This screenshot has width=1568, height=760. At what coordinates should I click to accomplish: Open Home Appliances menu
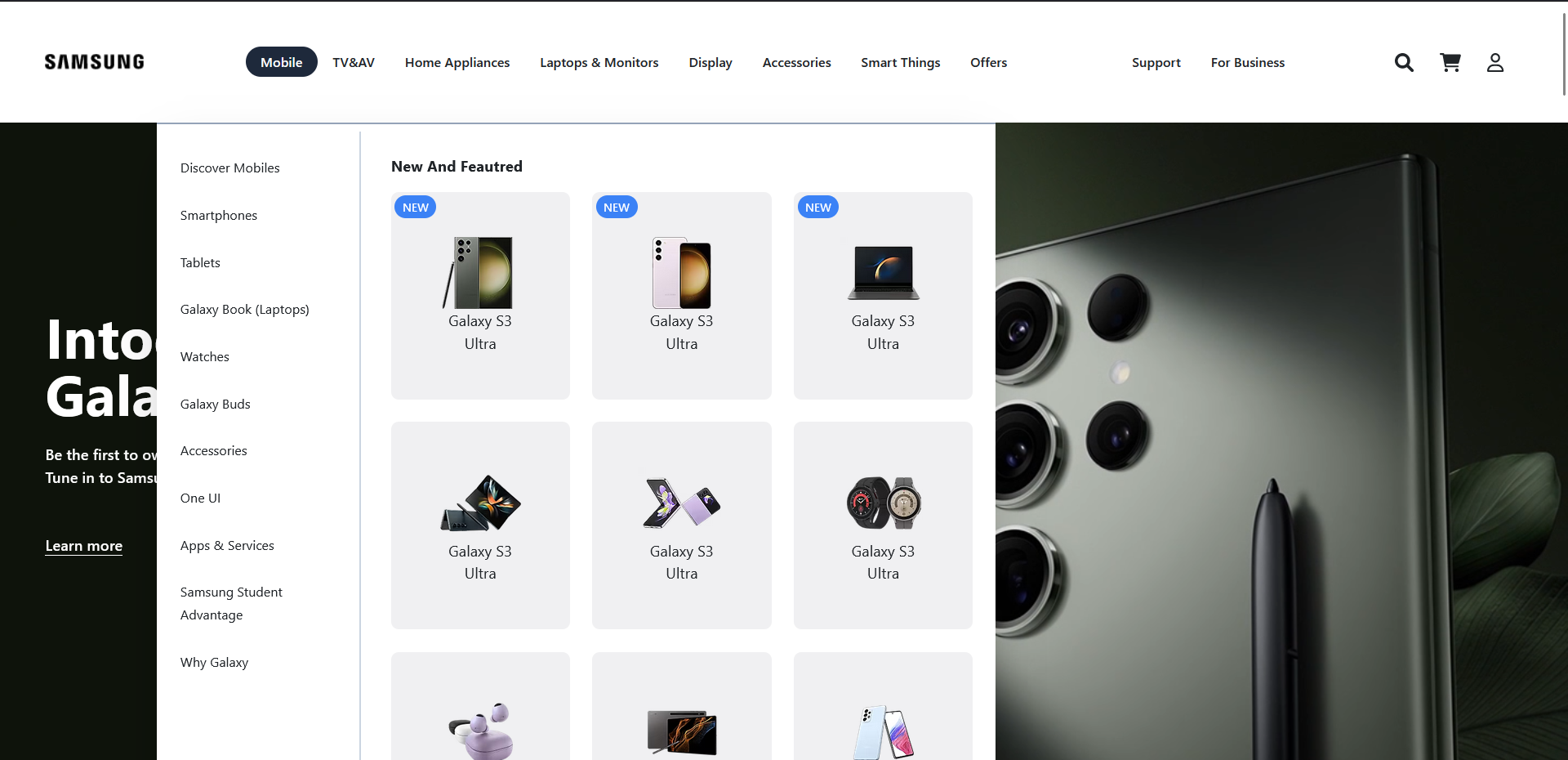pyautogui.click(x=457, y=62)
